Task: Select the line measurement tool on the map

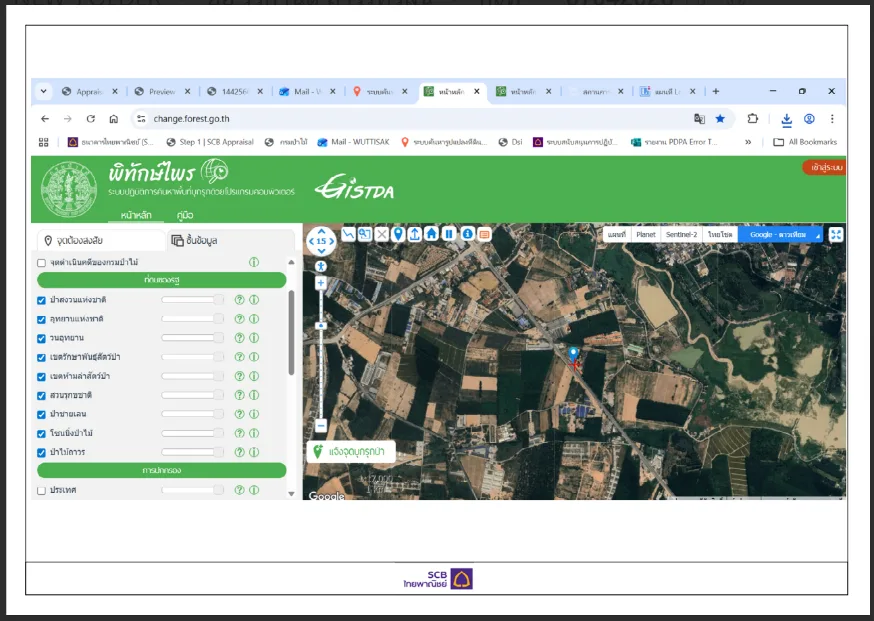Action: (x=348, y=234)
